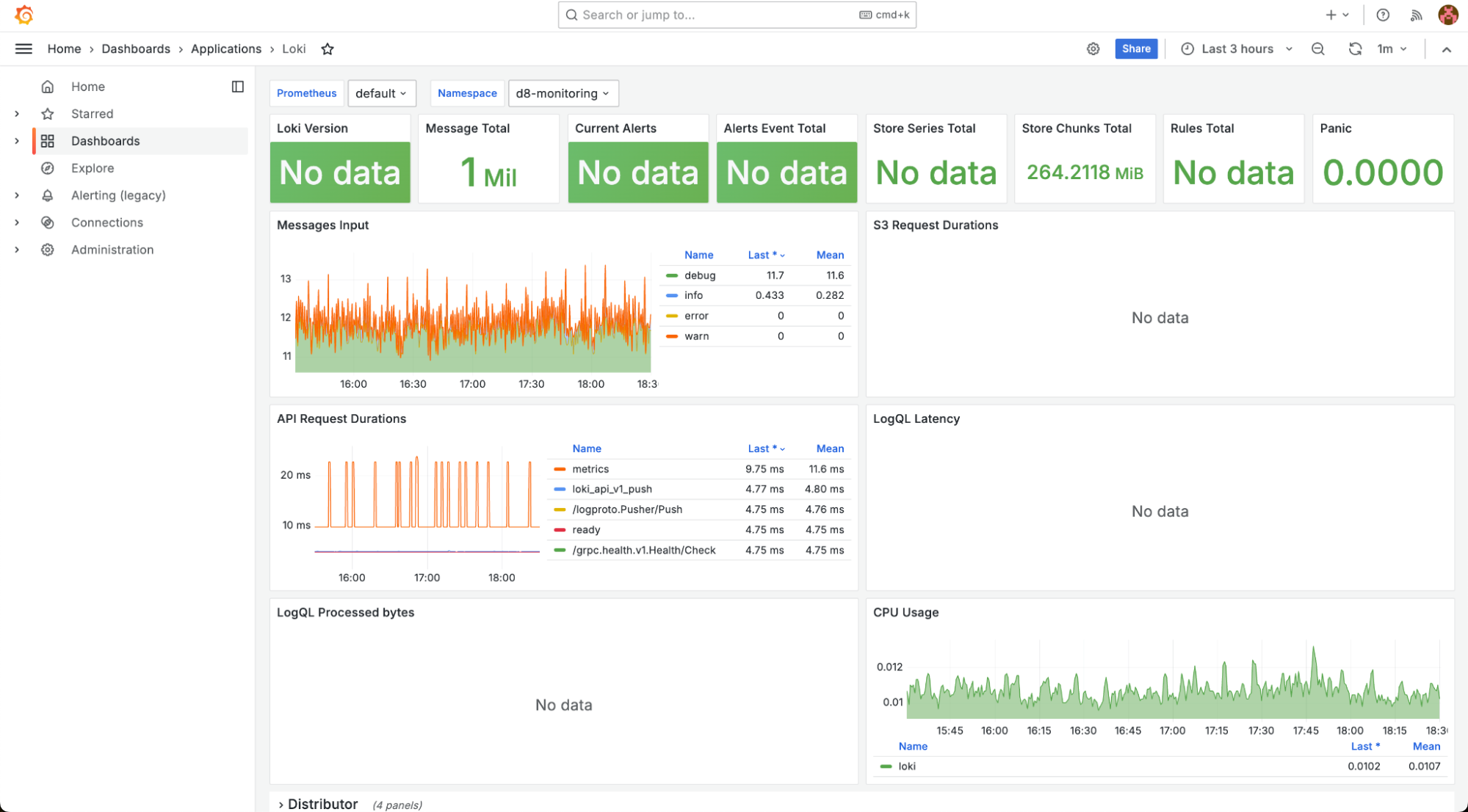Open Administration in the sidebar
Viewport: 1468px width, 812px height.
coord(112,250)
